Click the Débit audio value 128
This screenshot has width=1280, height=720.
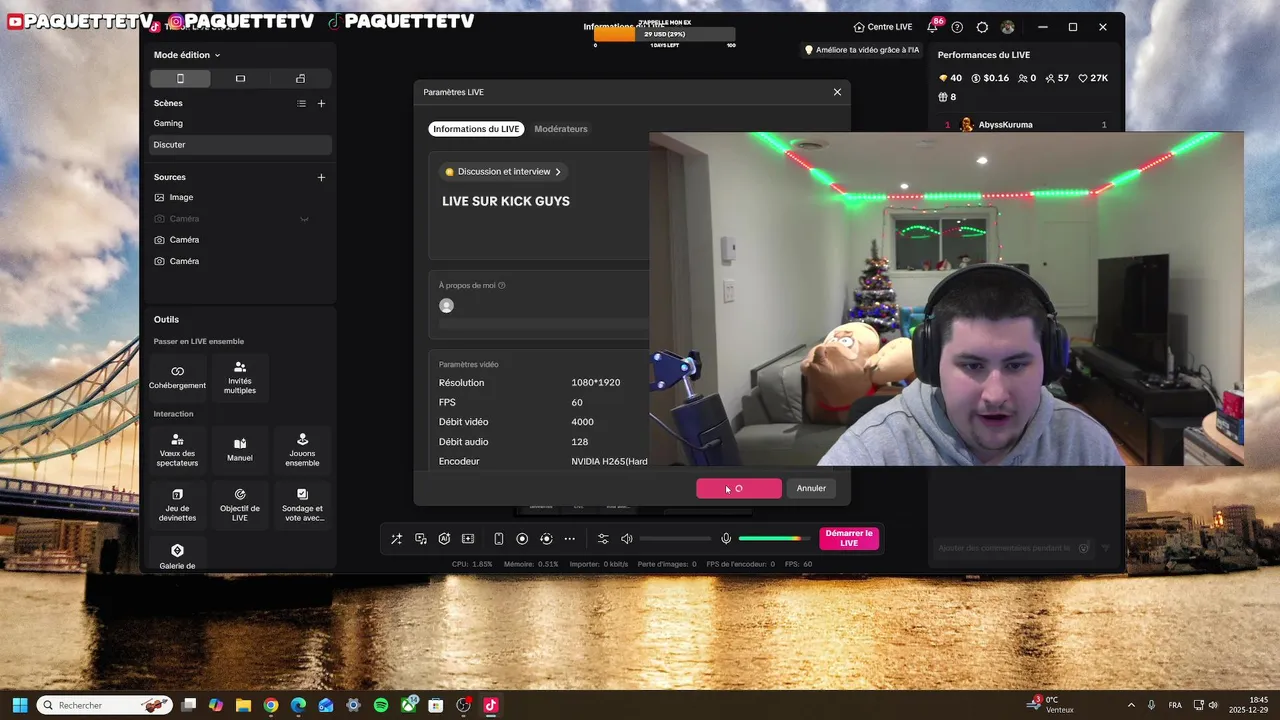pyautogui.click(x=580, y=442)
